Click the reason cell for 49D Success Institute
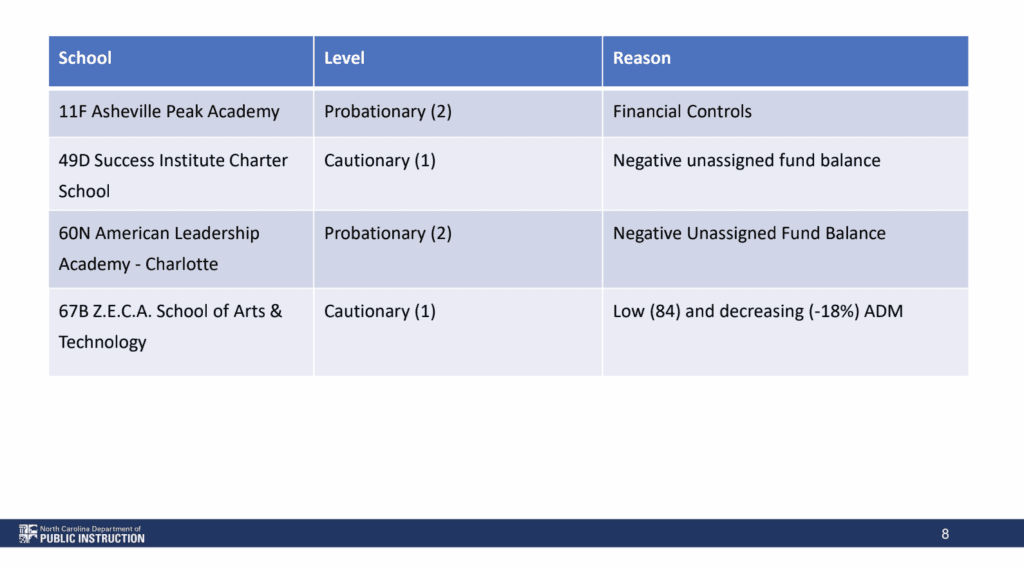 (x=747, y=160)
